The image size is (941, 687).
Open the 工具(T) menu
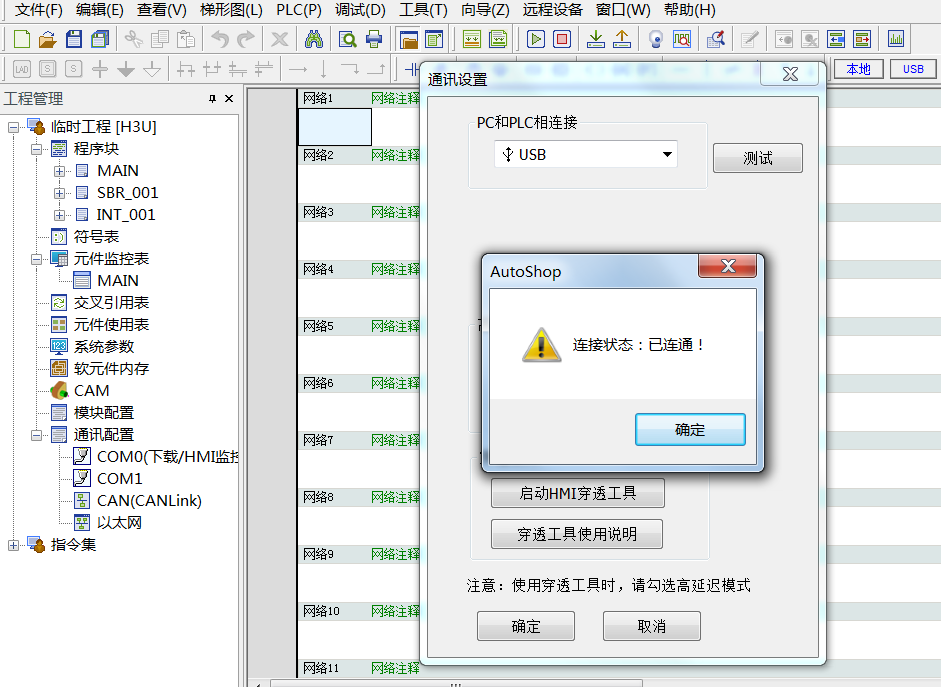tap(423, 11)
